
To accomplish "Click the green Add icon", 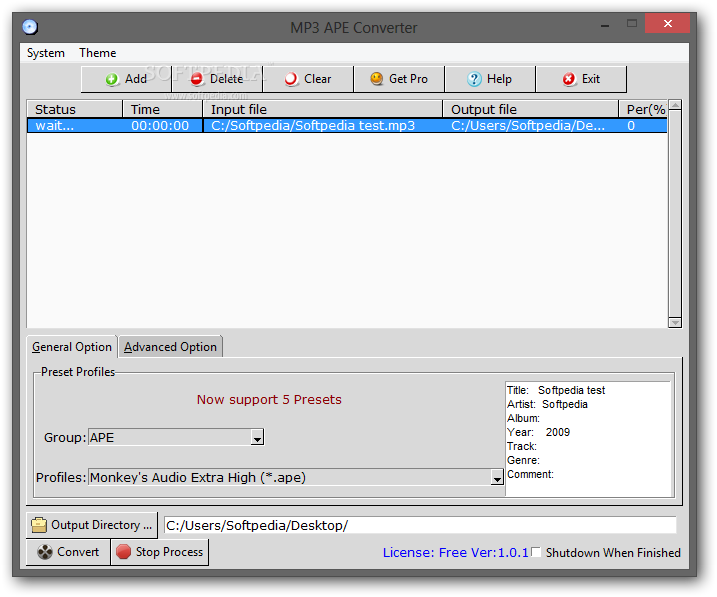I will point(112,80).
